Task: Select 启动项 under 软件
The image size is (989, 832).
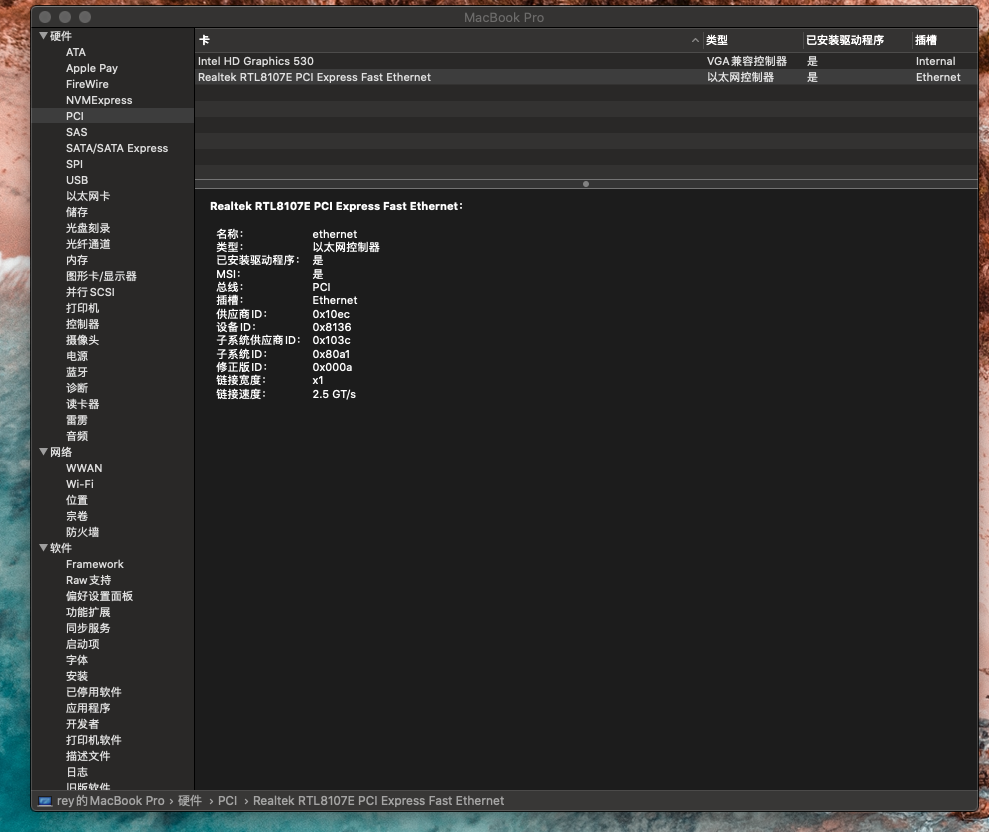Action: tap(82, 644)
